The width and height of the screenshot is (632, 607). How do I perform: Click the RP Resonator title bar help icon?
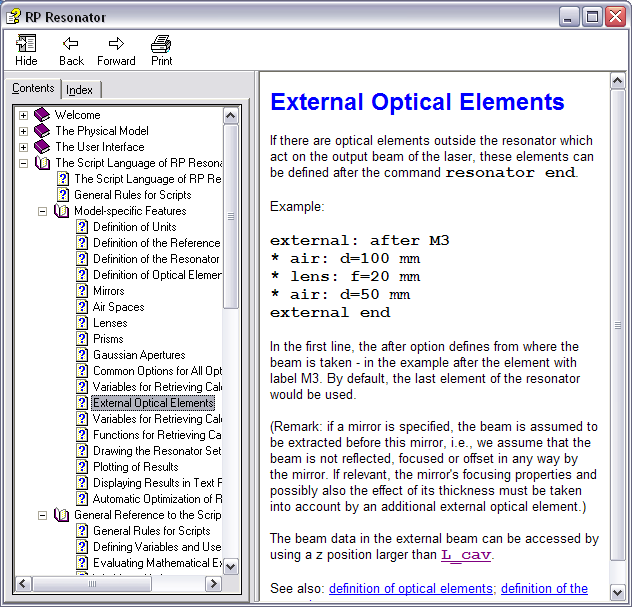pos(13,17)
